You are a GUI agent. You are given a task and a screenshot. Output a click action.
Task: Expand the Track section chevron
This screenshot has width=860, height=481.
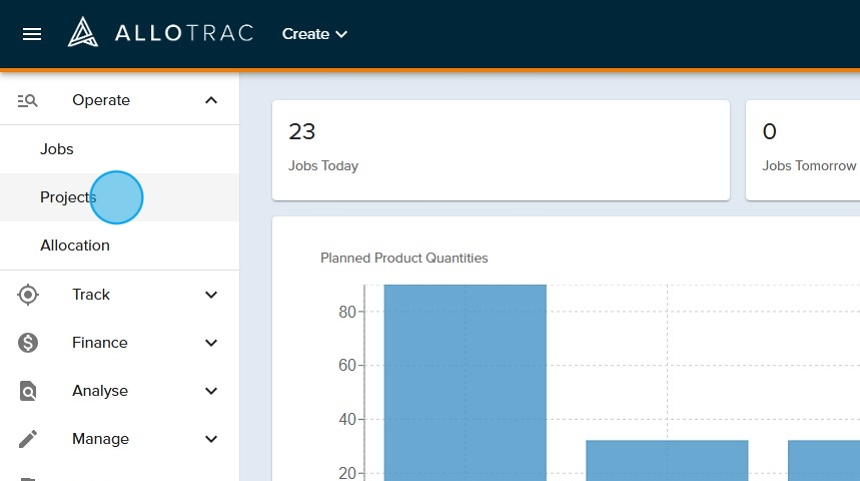211,295
